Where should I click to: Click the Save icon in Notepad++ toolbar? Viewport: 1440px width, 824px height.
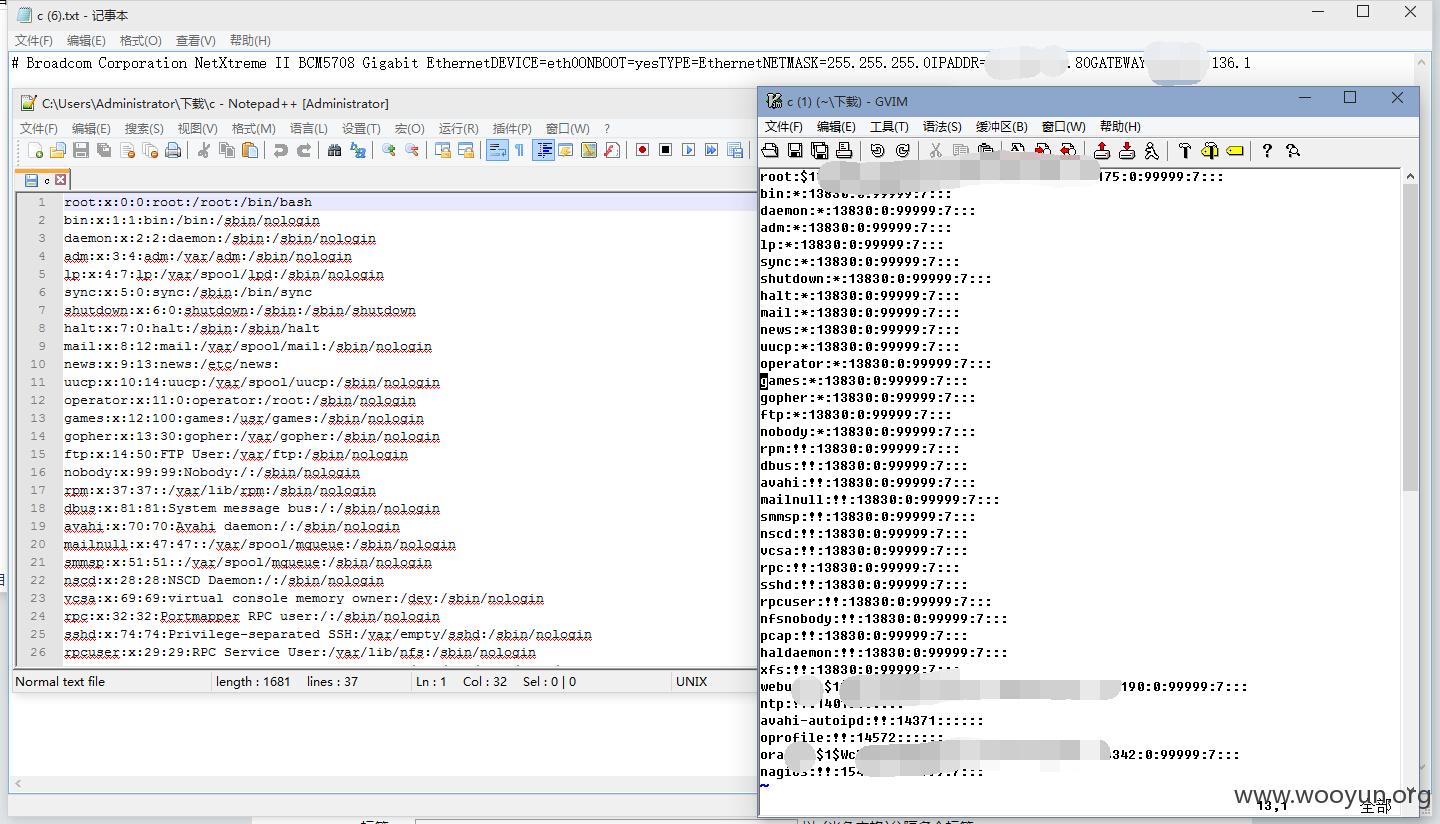(x=80, y=150)
